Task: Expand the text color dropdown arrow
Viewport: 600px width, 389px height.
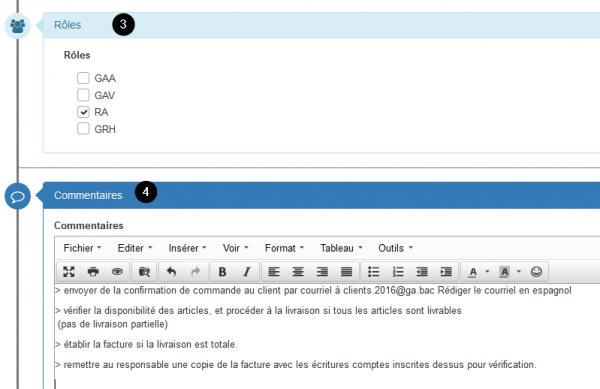Action: (487, 272)
